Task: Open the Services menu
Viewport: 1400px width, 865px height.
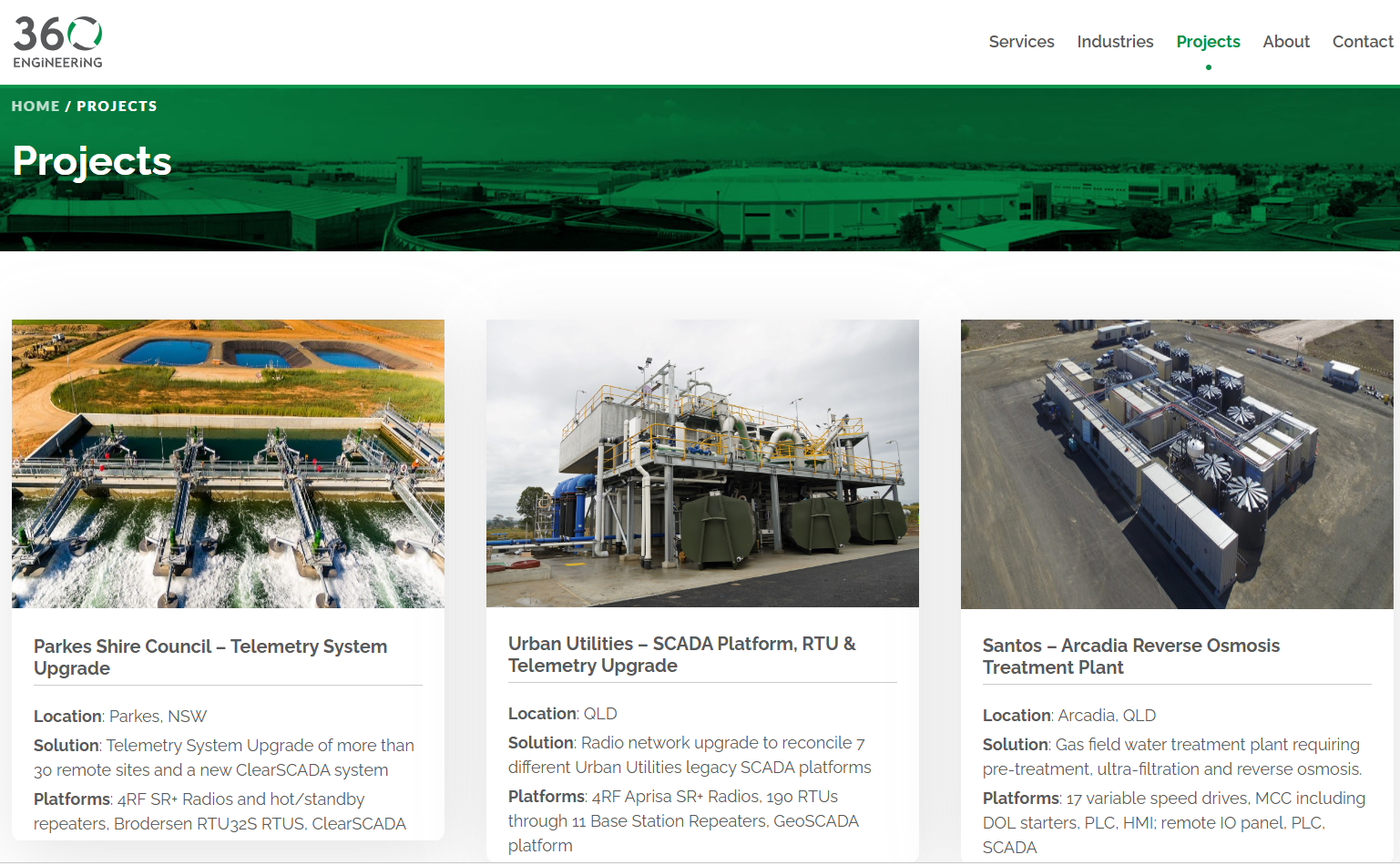Action: point(1021,42)
